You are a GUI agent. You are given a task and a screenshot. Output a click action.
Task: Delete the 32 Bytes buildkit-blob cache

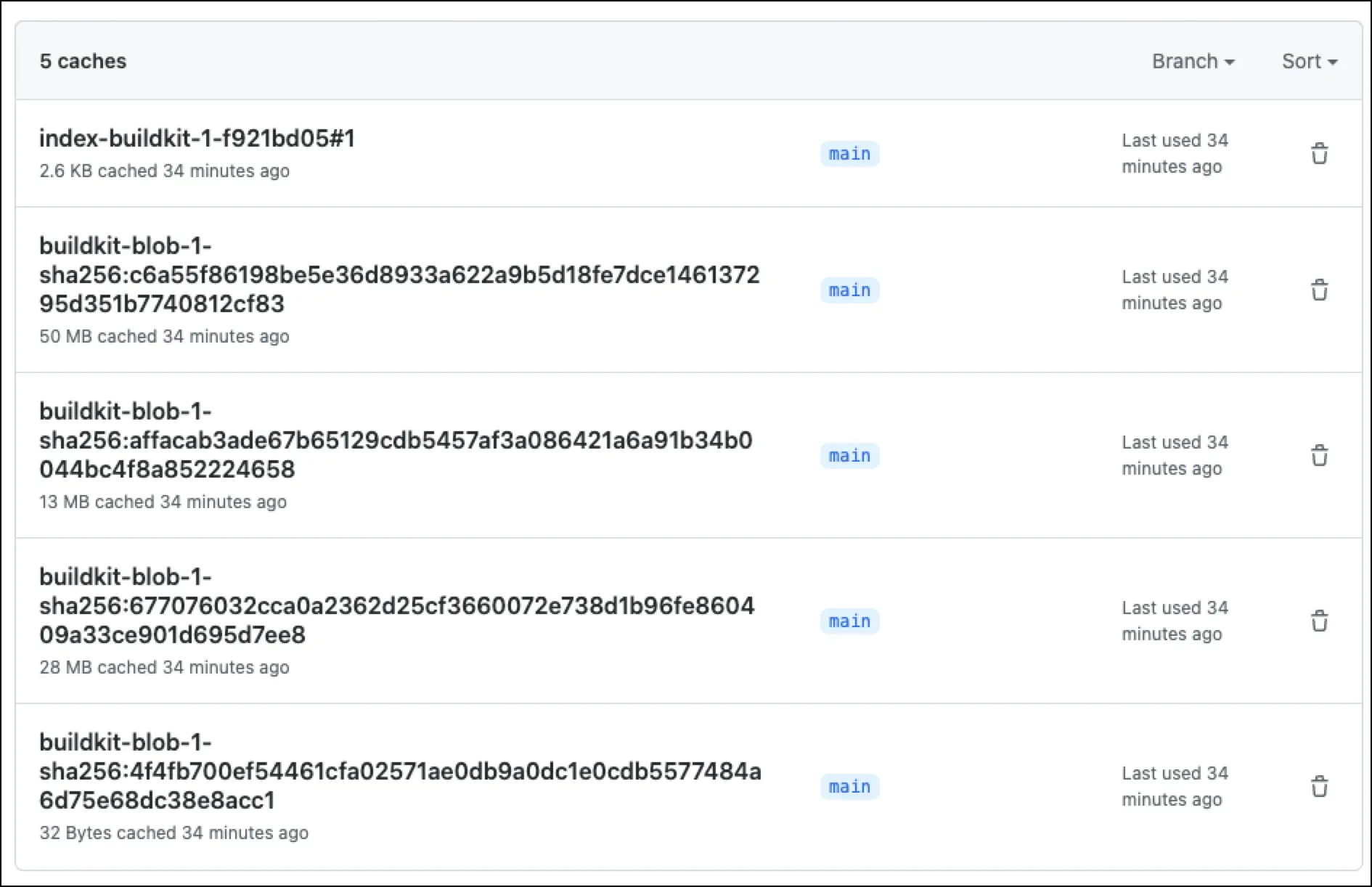[1320, 786]
